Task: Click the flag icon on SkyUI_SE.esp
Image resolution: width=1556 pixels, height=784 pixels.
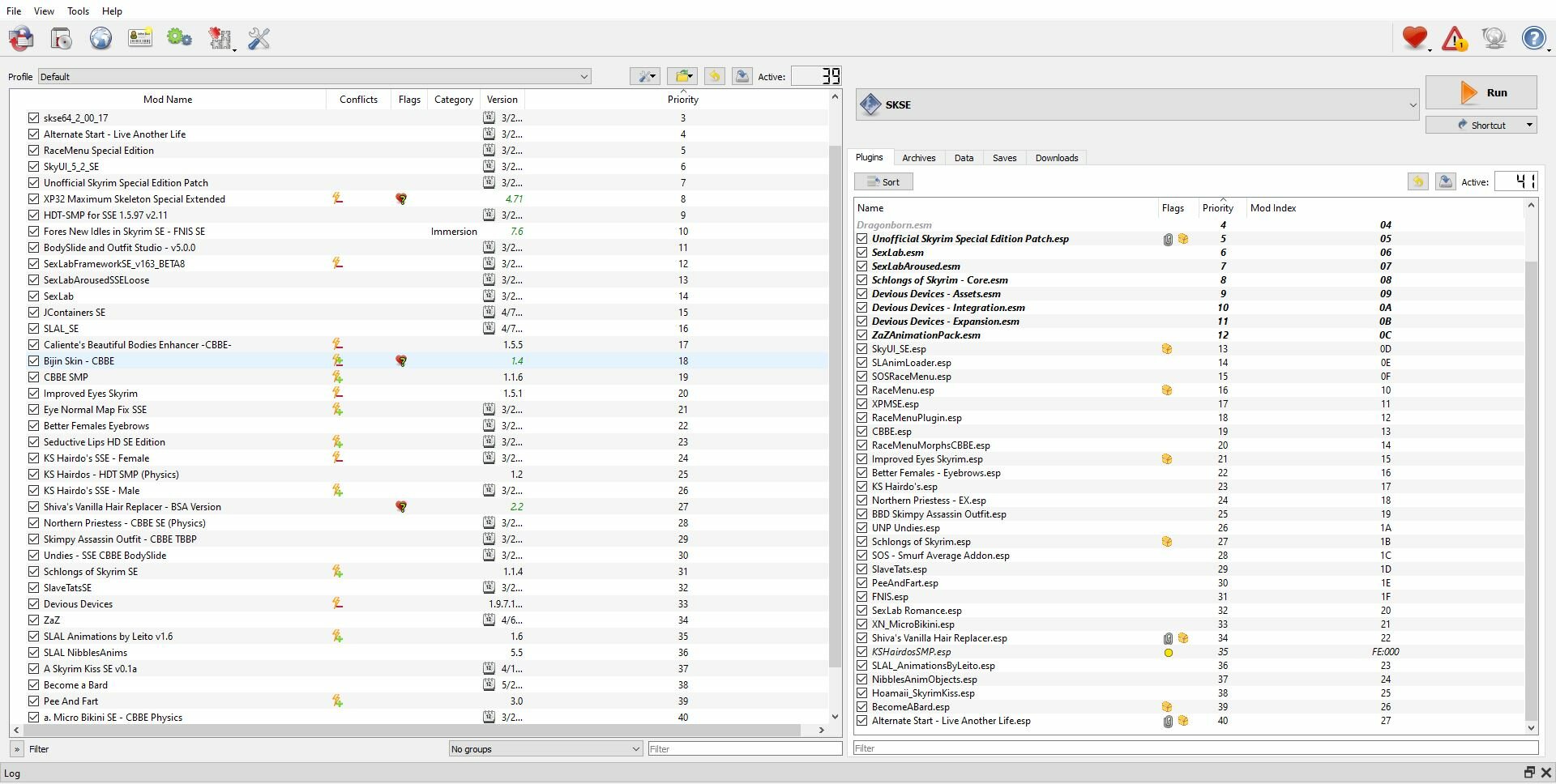Action: pos(1167,349)
